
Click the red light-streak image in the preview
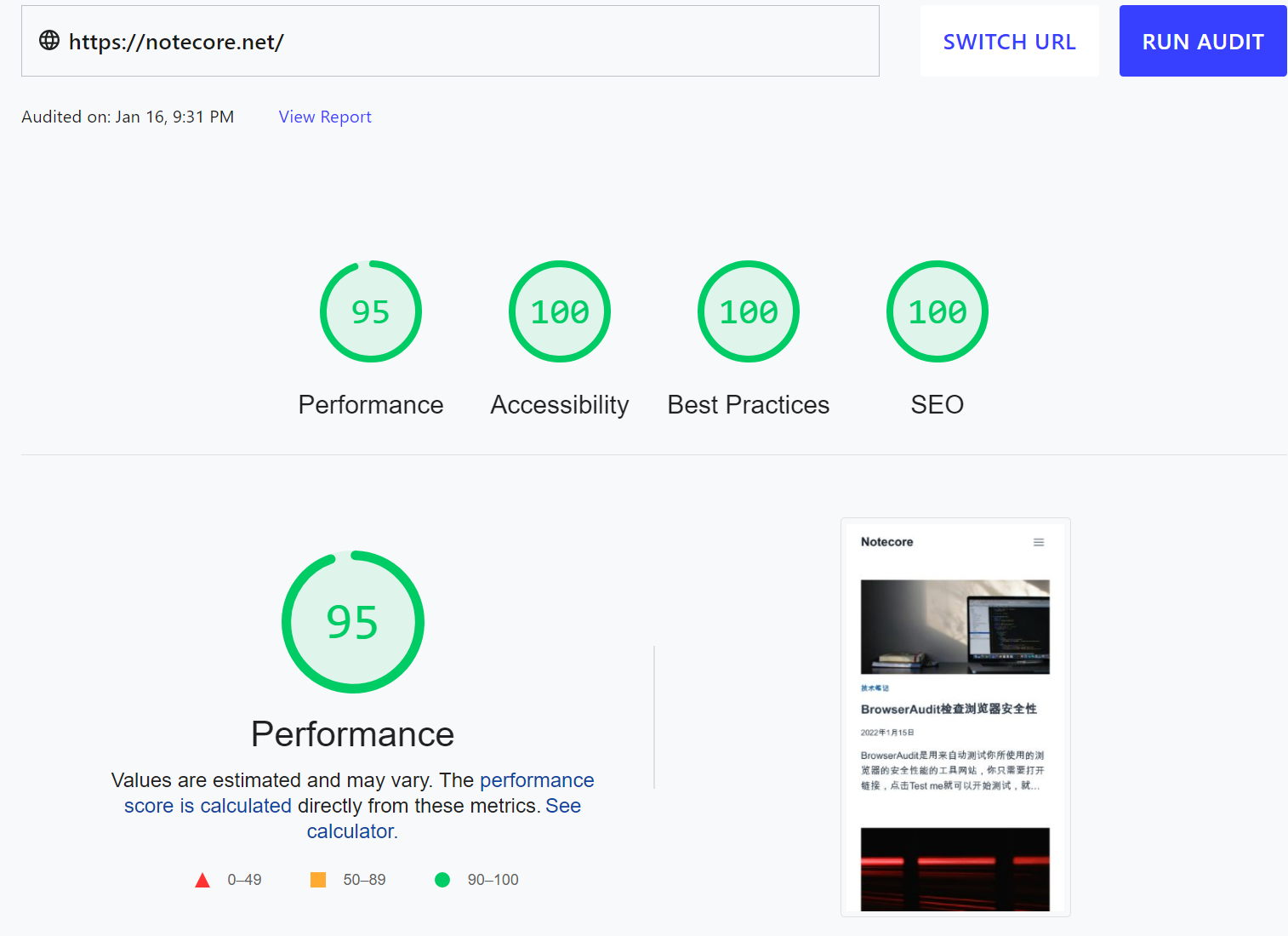955,869
